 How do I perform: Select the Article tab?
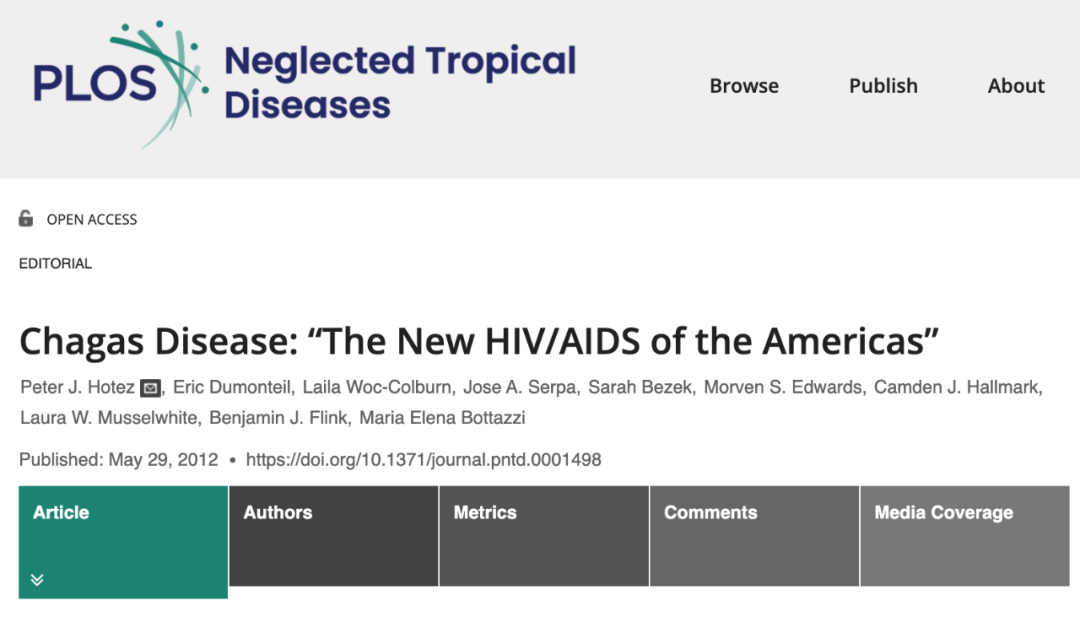point(62,513)
